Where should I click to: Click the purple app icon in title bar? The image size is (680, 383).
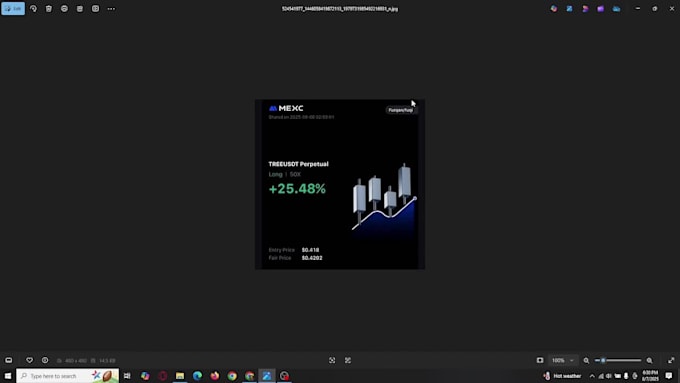pyautogui.click(x=601, y=9)
